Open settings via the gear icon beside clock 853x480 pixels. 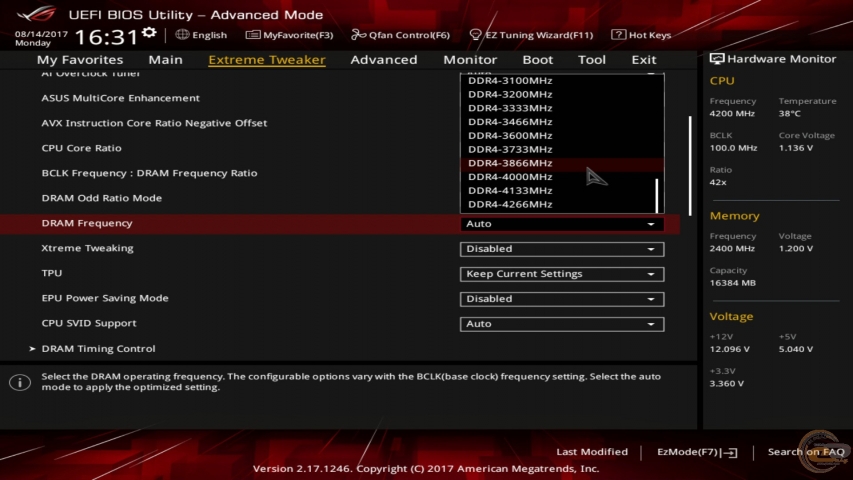click(149, 33)
